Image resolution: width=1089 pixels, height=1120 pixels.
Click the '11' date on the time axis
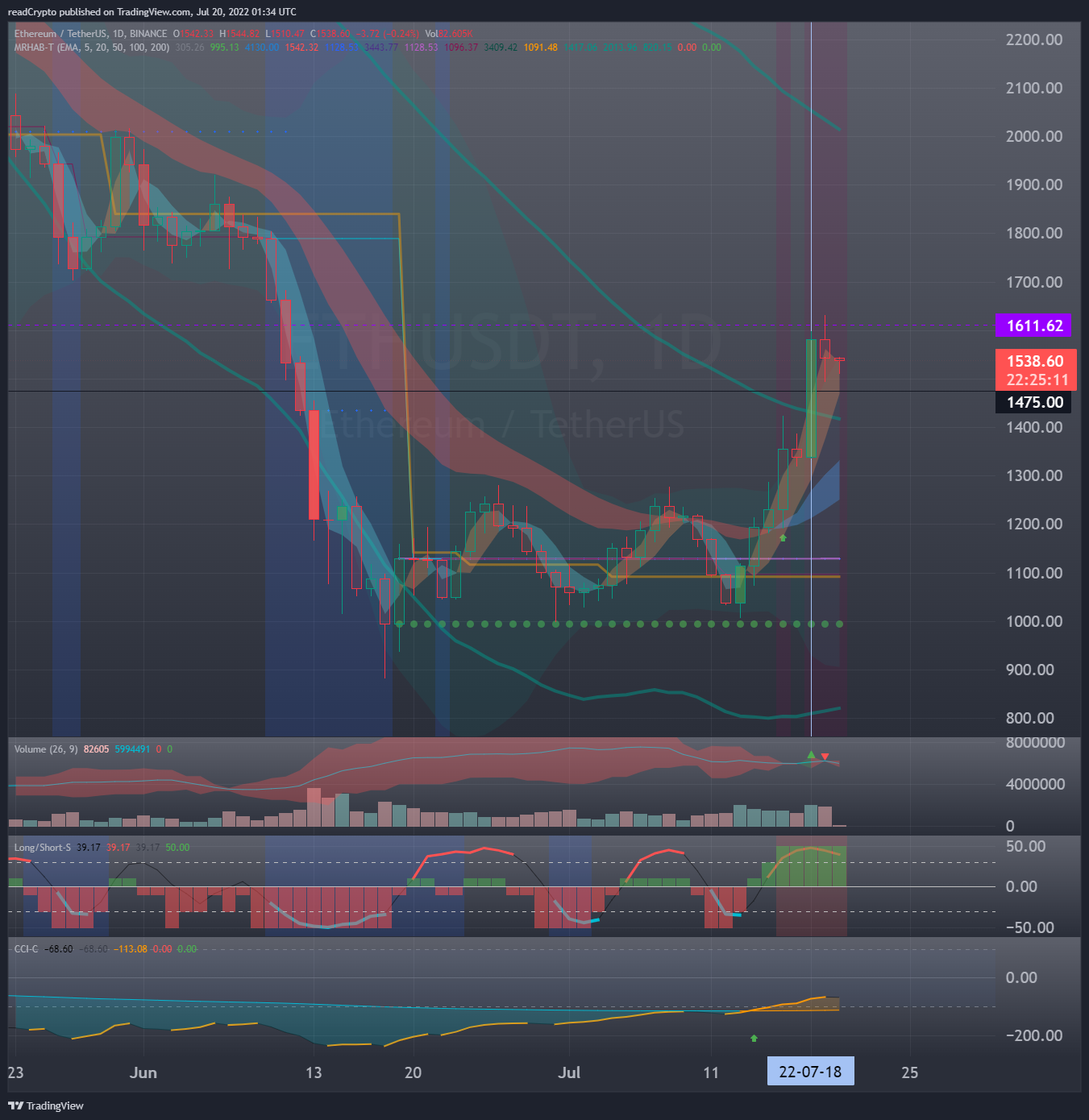pos(710,1072)
